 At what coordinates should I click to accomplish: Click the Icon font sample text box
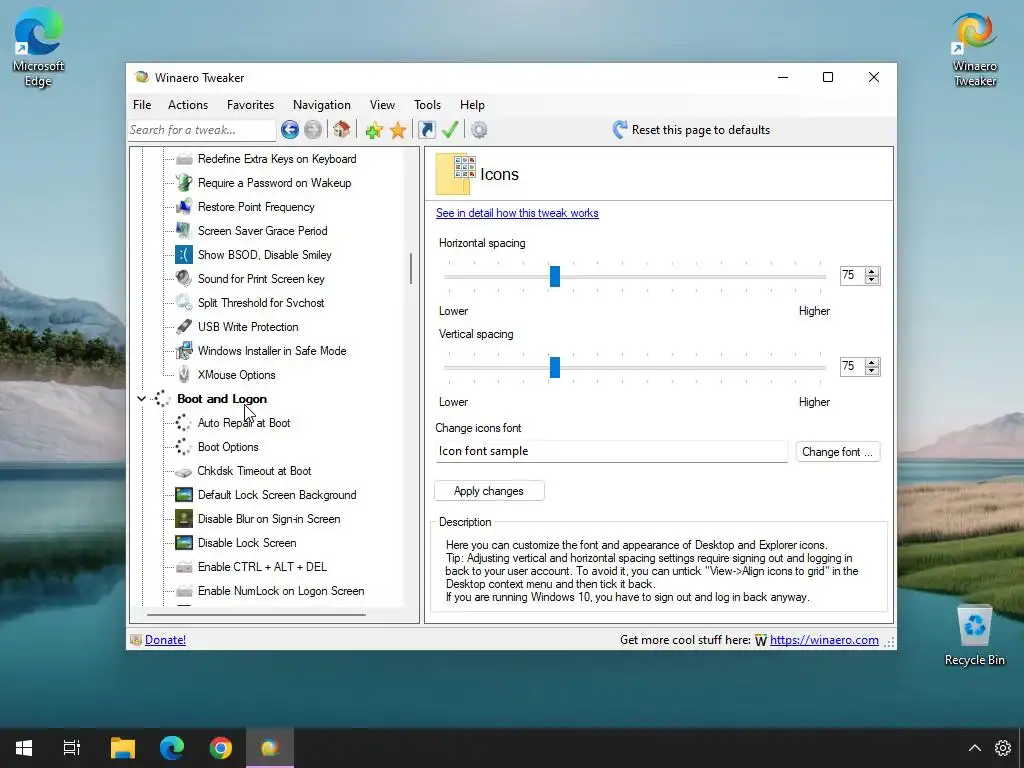pyautogui.click(x=611, y=451)
